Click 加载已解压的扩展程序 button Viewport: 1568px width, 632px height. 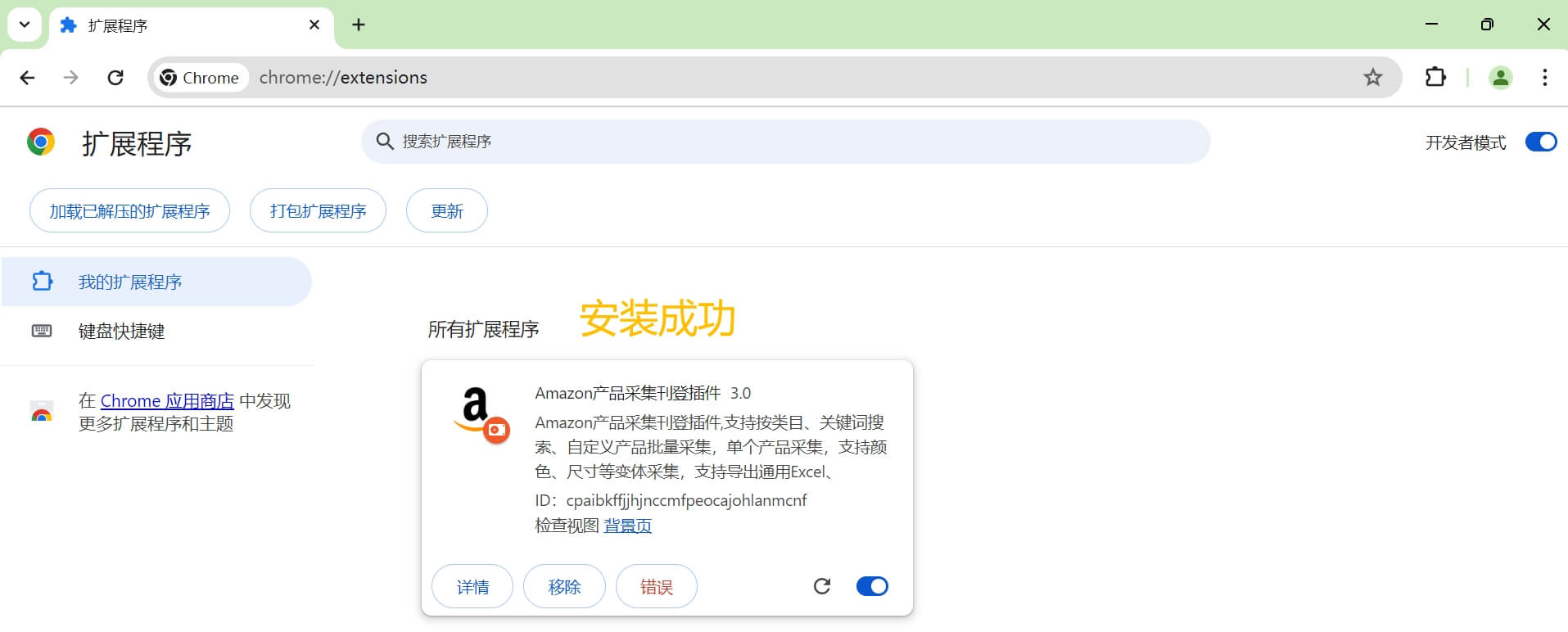coord(129,211)
